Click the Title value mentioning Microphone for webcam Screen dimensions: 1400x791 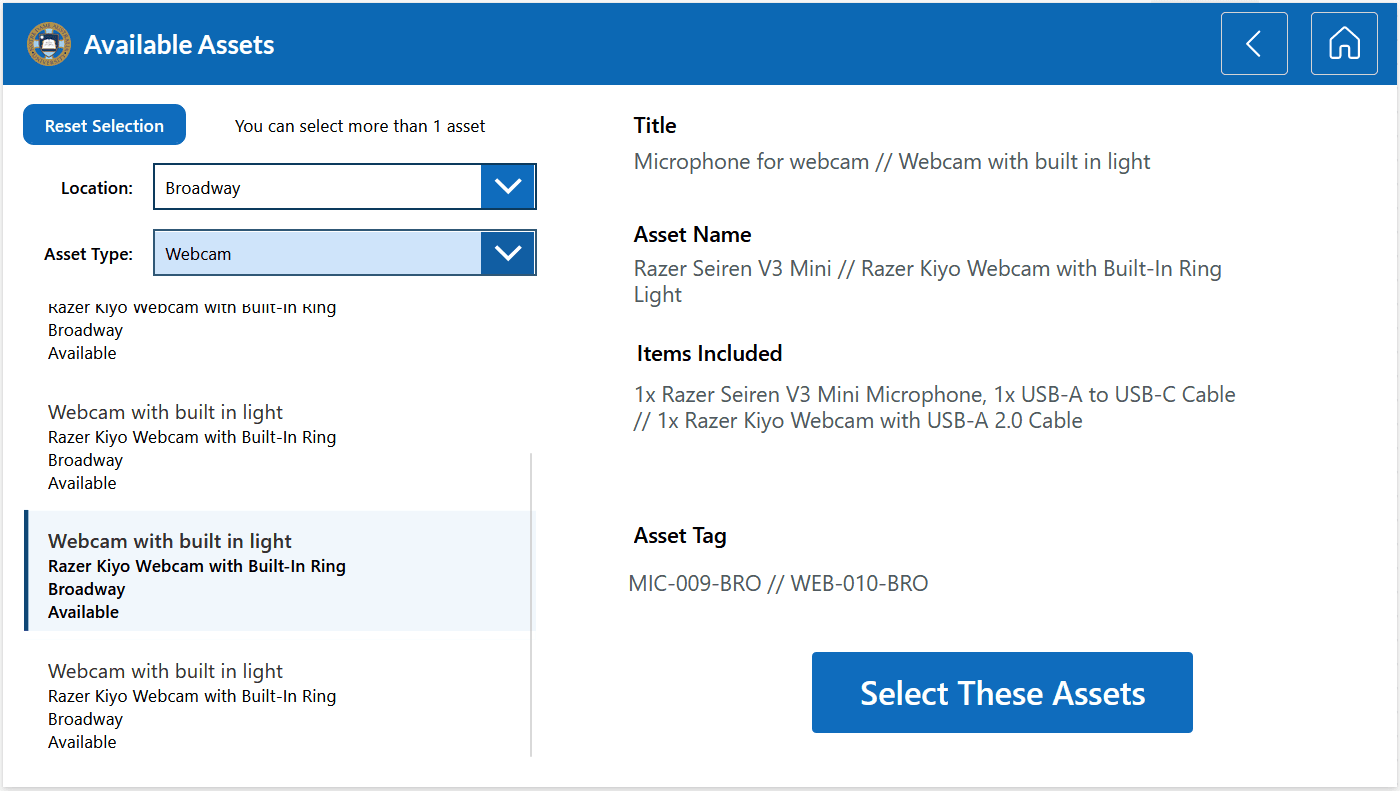891,161
